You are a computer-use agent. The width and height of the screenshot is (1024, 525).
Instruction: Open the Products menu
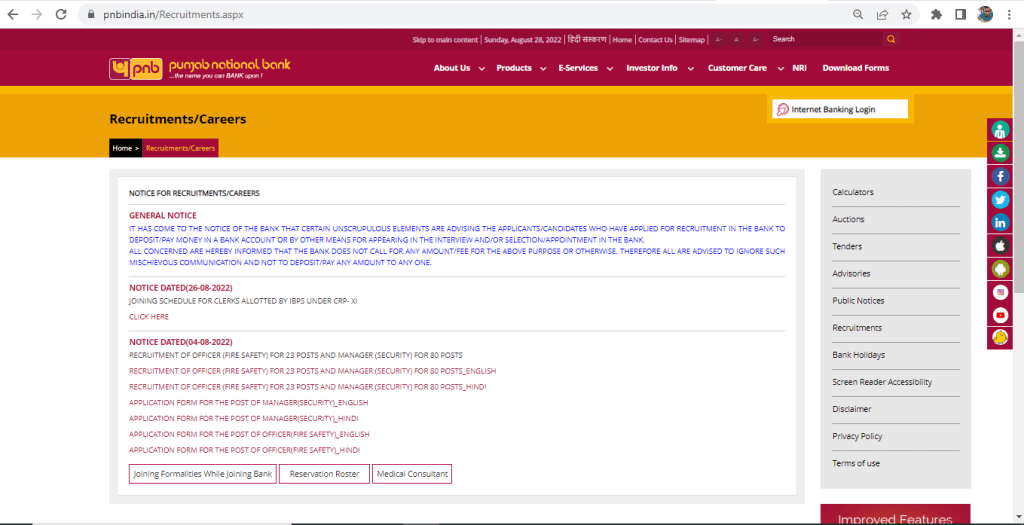pos(514,68)
